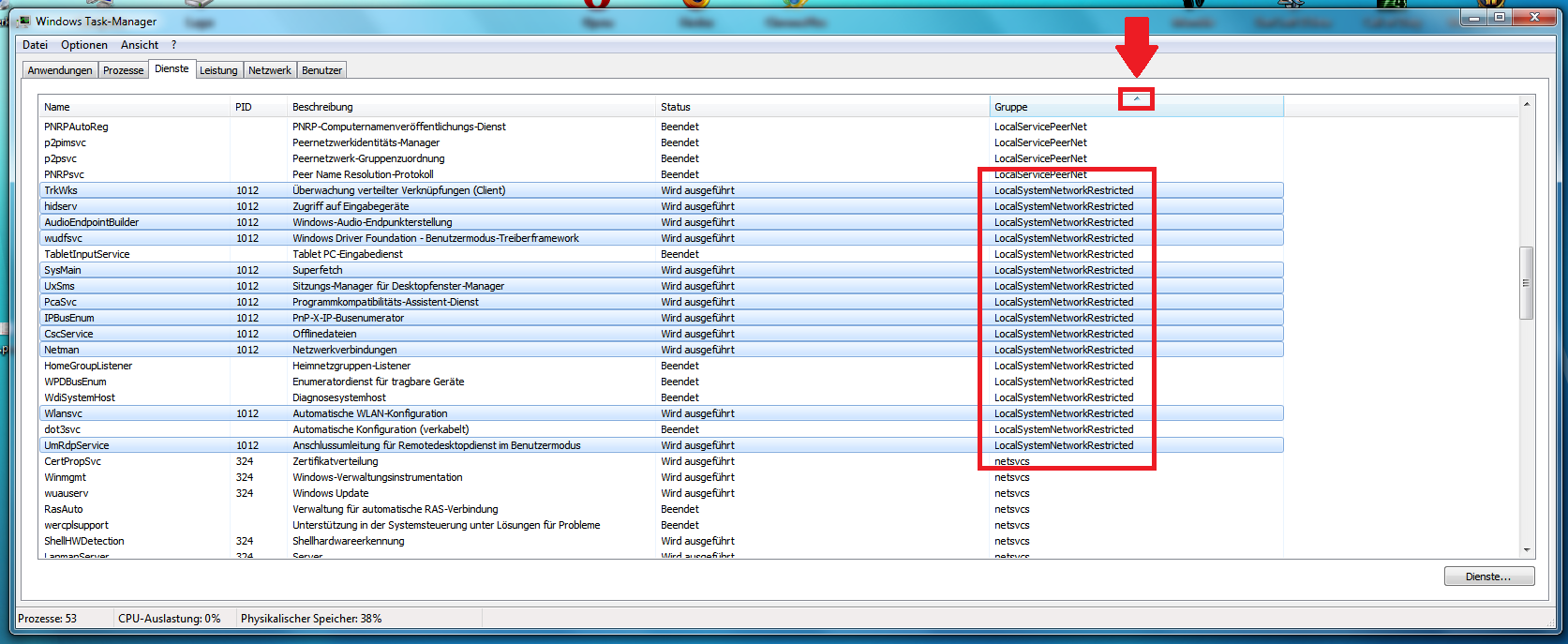1568x644 pixels.
Task: Select the IPBusEnum service
Action: [69, 318]
